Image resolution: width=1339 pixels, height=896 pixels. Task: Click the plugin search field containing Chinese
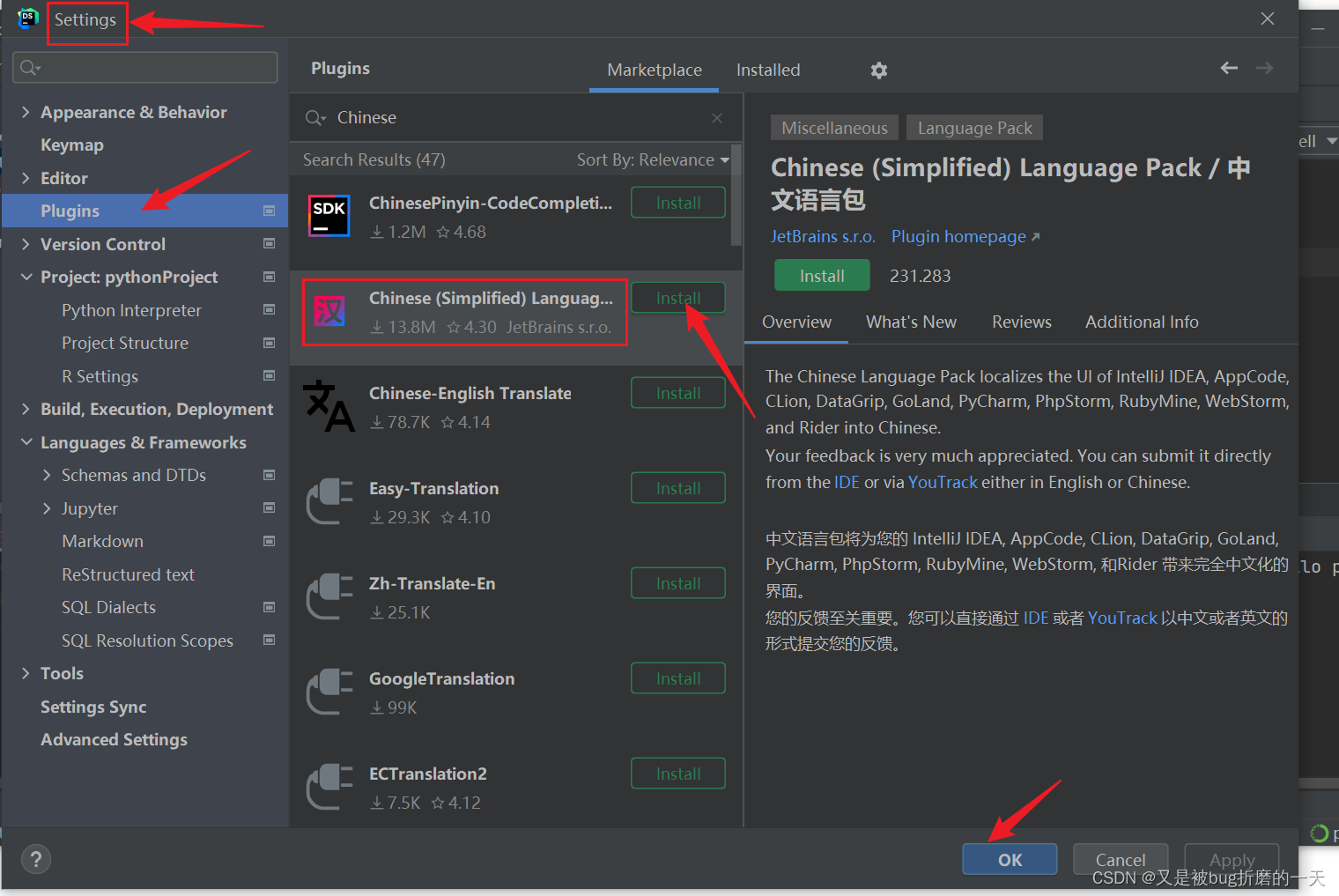[515, 118]
